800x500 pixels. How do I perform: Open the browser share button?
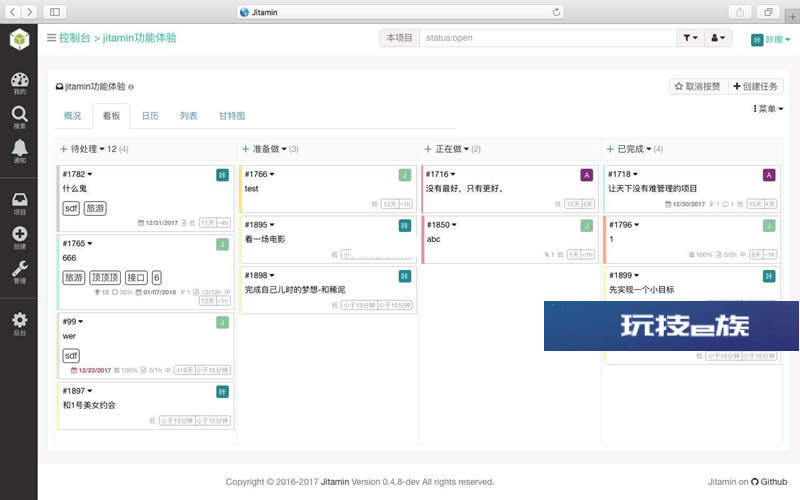coord(740,12)
